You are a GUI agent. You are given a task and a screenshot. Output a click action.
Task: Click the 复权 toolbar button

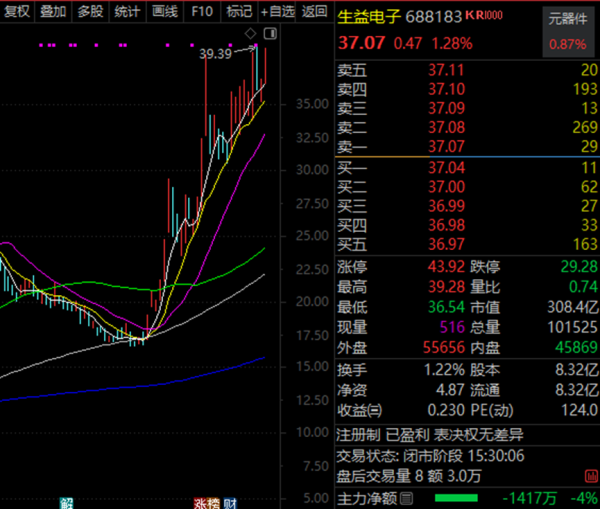tap(17, 11)
